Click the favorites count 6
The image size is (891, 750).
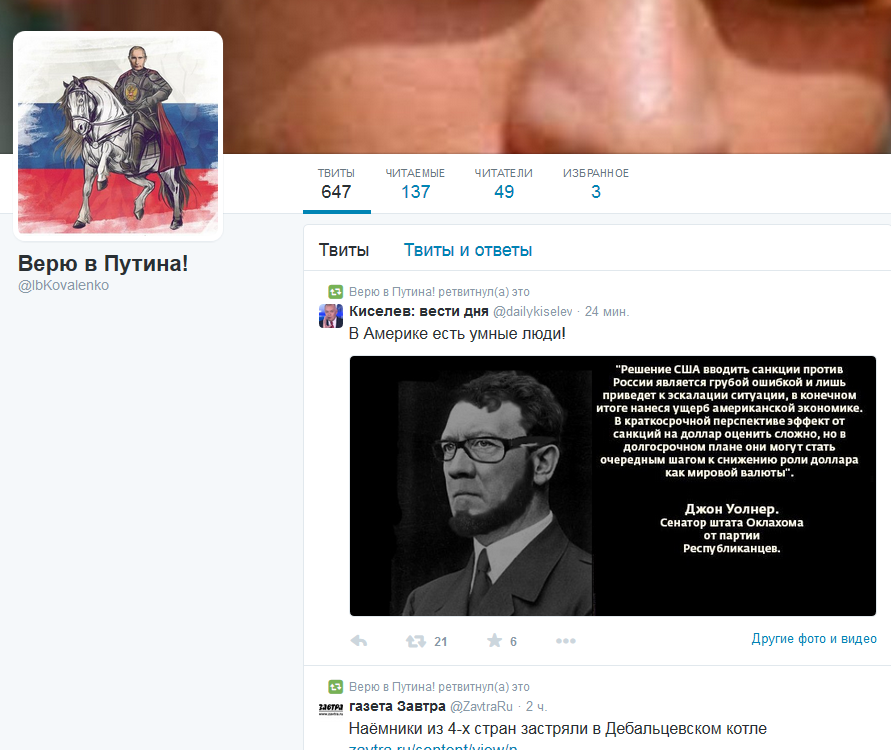click(513, 641)
